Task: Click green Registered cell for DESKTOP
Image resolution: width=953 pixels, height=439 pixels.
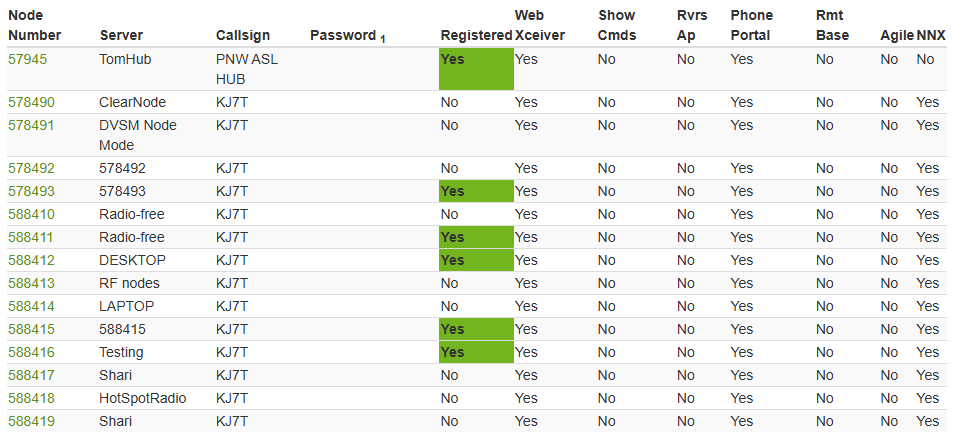Action: coord(476,260)
